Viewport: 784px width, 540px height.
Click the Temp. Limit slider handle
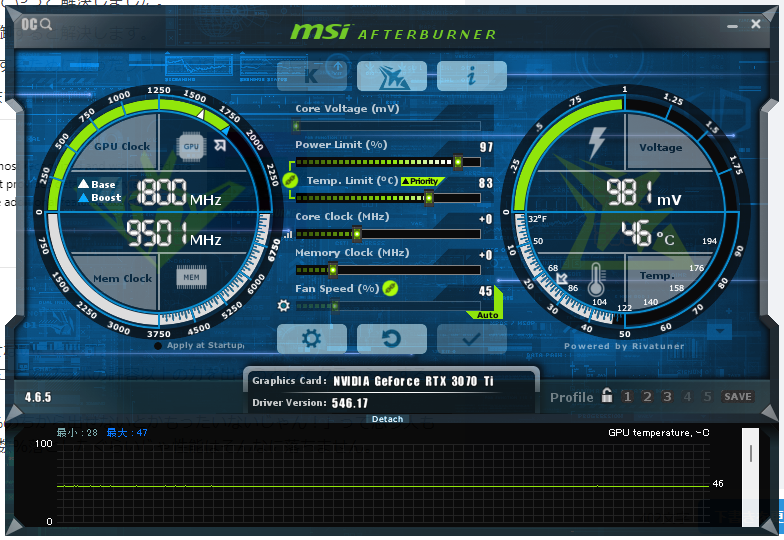click(x=429, y=198)
